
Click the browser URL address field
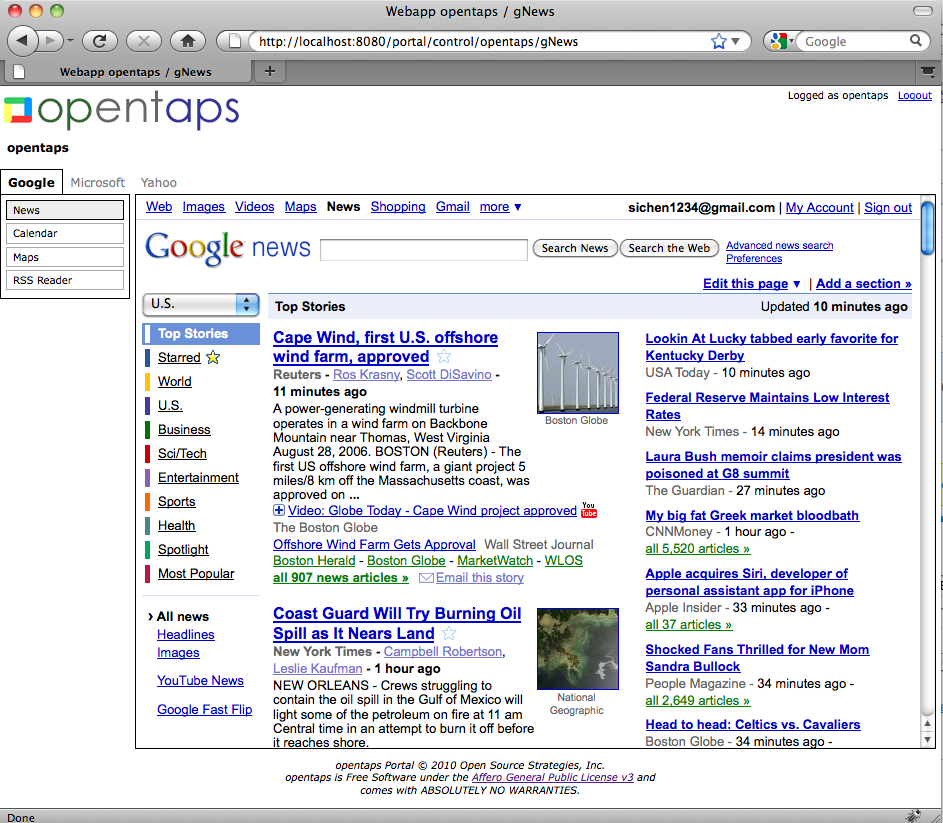click(481, 42)
